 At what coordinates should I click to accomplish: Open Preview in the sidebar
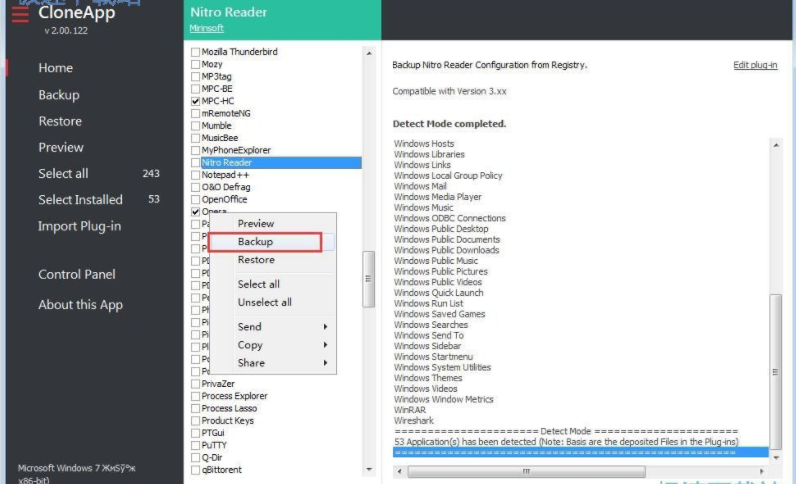(x=61, y=147)
